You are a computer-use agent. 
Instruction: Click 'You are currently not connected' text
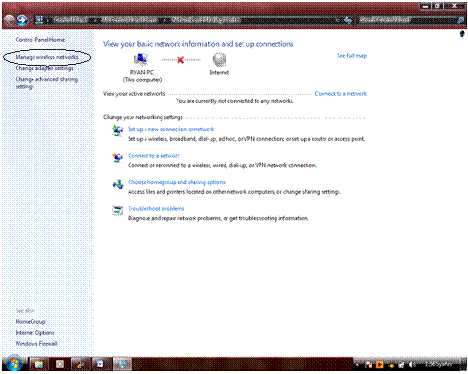click(235, 101)
